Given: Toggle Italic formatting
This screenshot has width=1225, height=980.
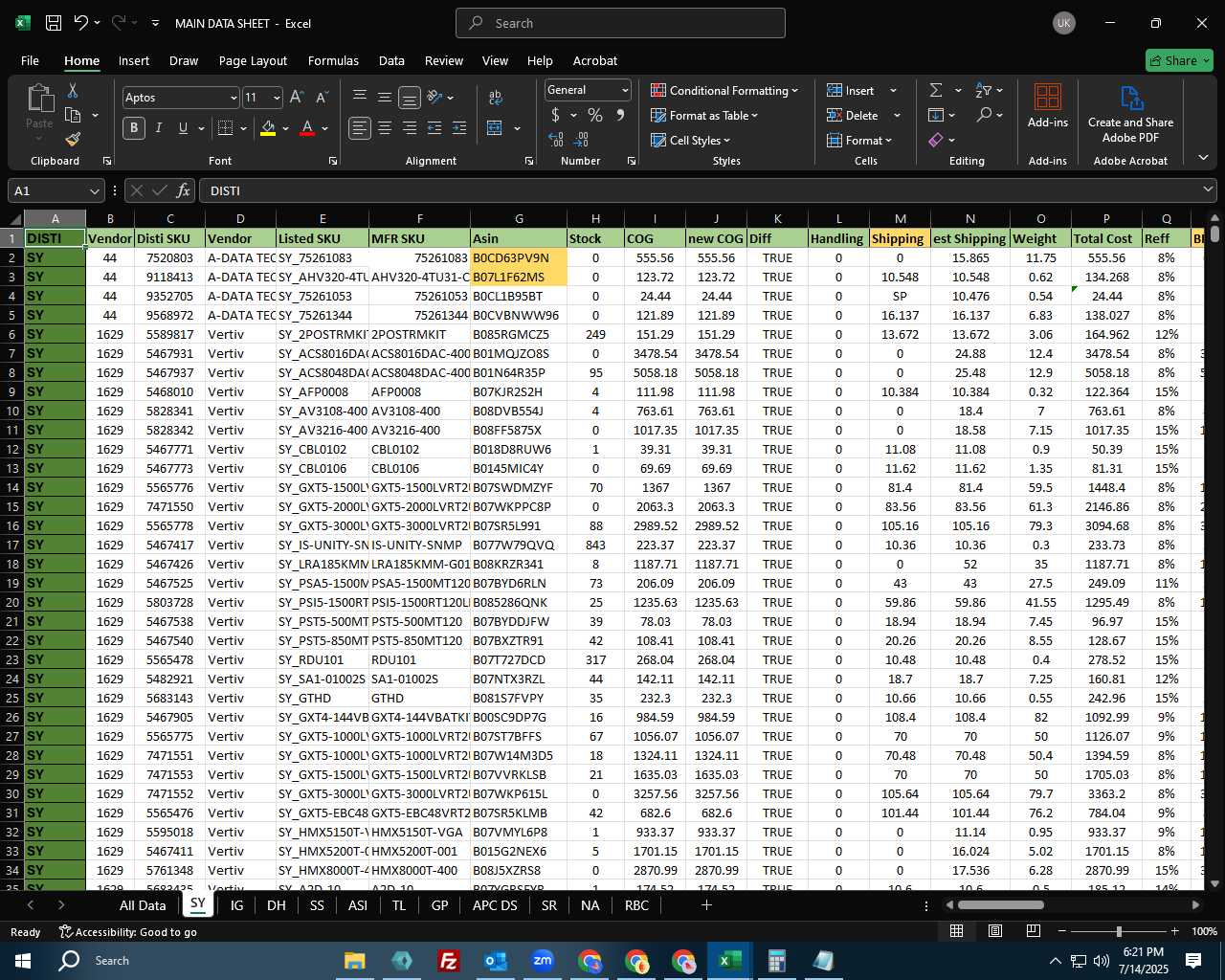Looking at the screenshot, I should click(159, 128).
